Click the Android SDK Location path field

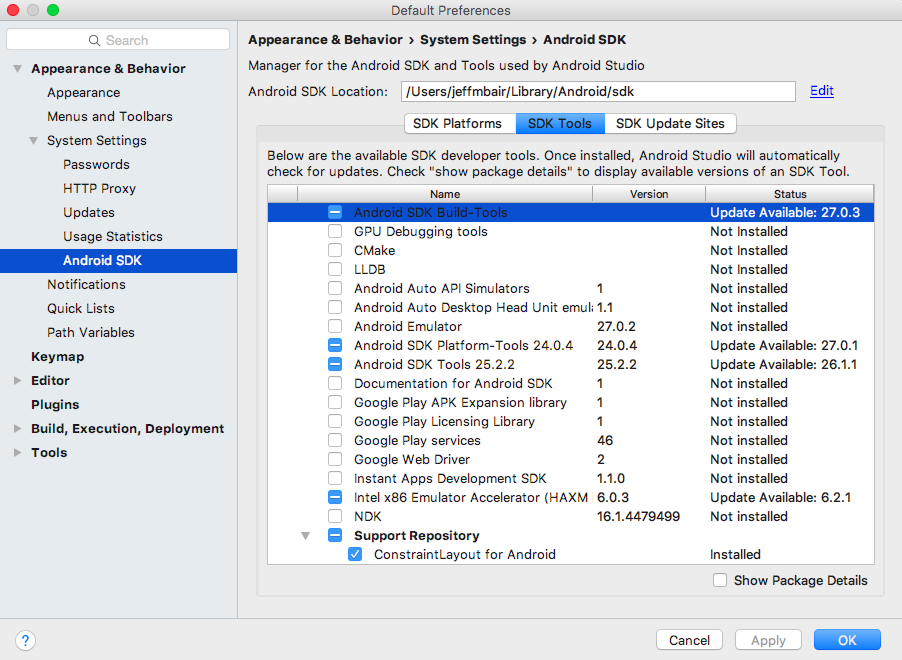point(598,91)
